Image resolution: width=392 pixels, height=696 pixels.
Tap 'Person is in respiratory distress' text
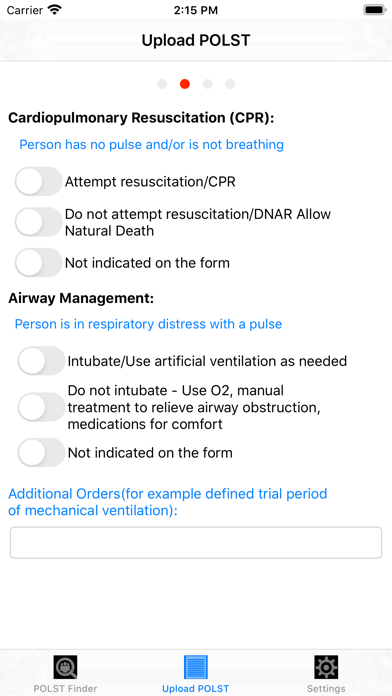[148, 324]
